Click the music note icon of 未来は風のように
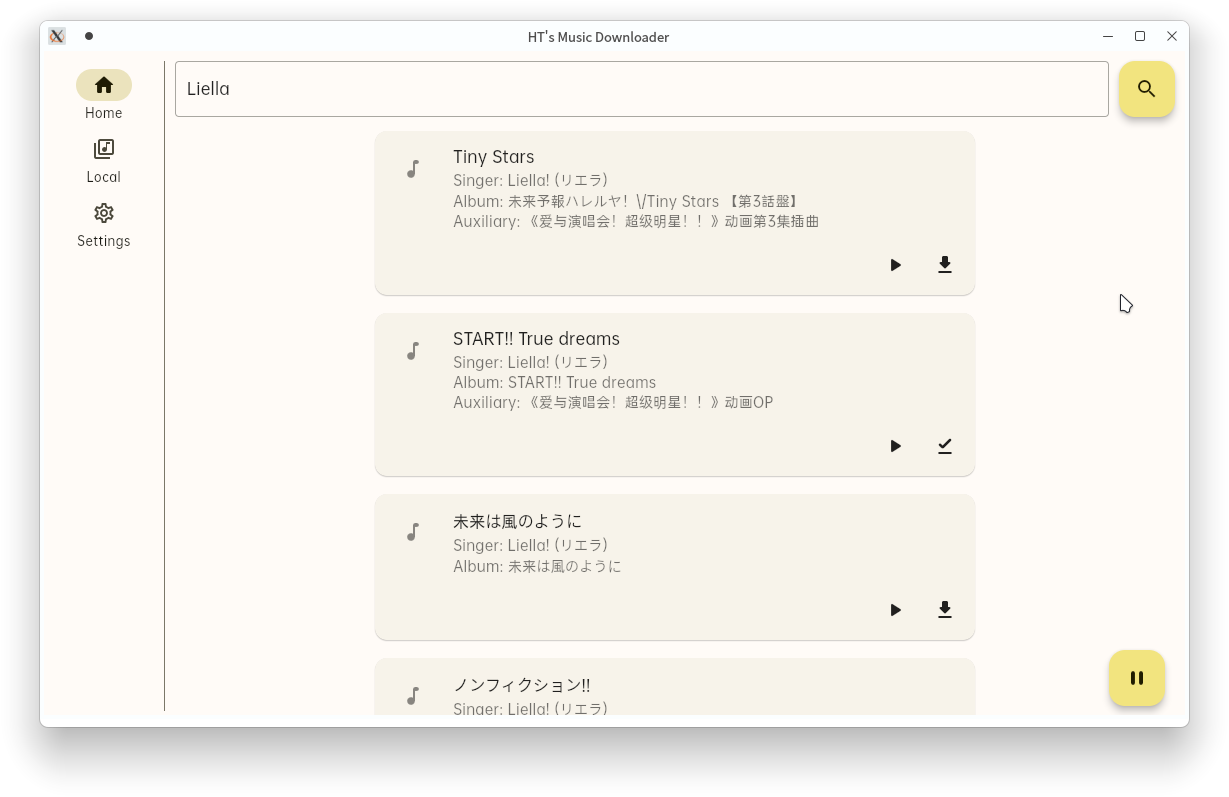This screenshot has width=1229, height=797. coord(412,532)
